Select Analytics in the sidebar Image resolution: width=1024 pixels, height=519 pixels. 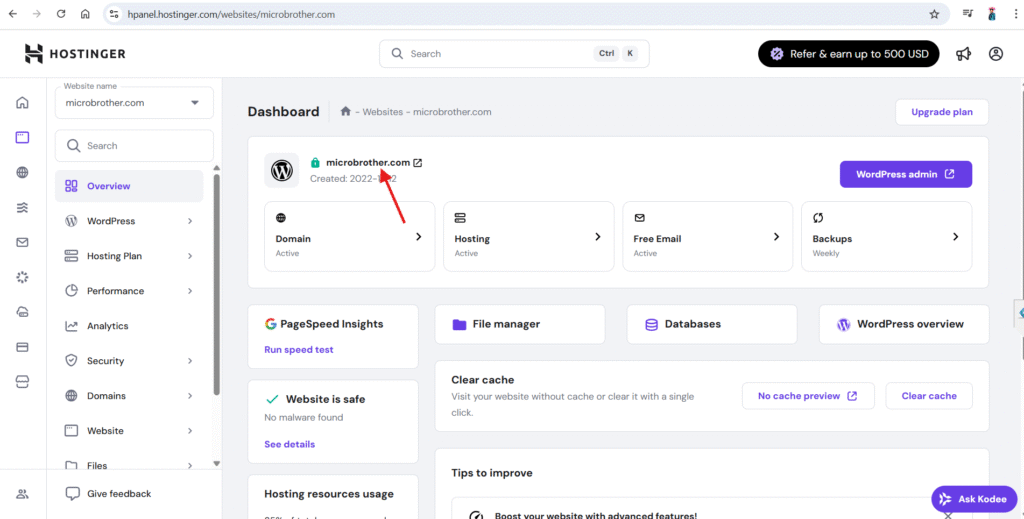pos(107,326)
